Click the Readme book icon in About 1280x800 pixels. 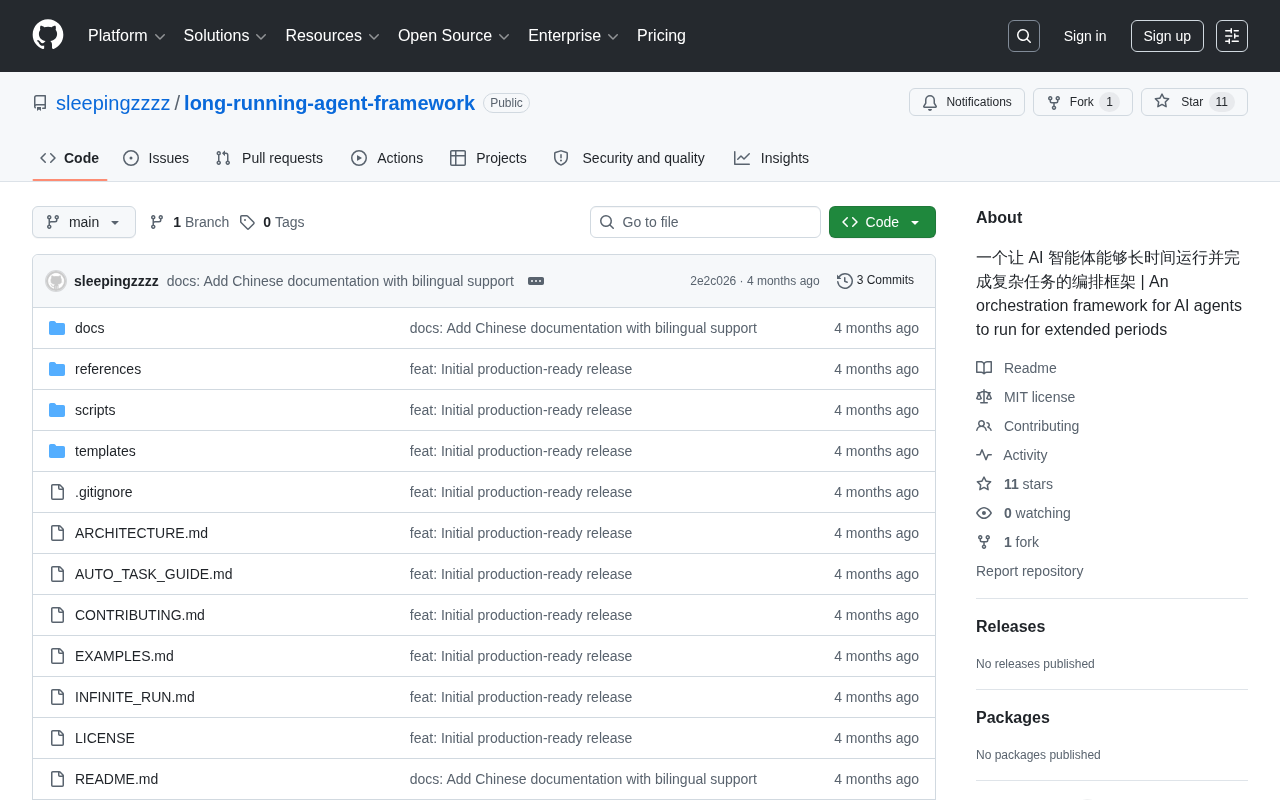984,368
